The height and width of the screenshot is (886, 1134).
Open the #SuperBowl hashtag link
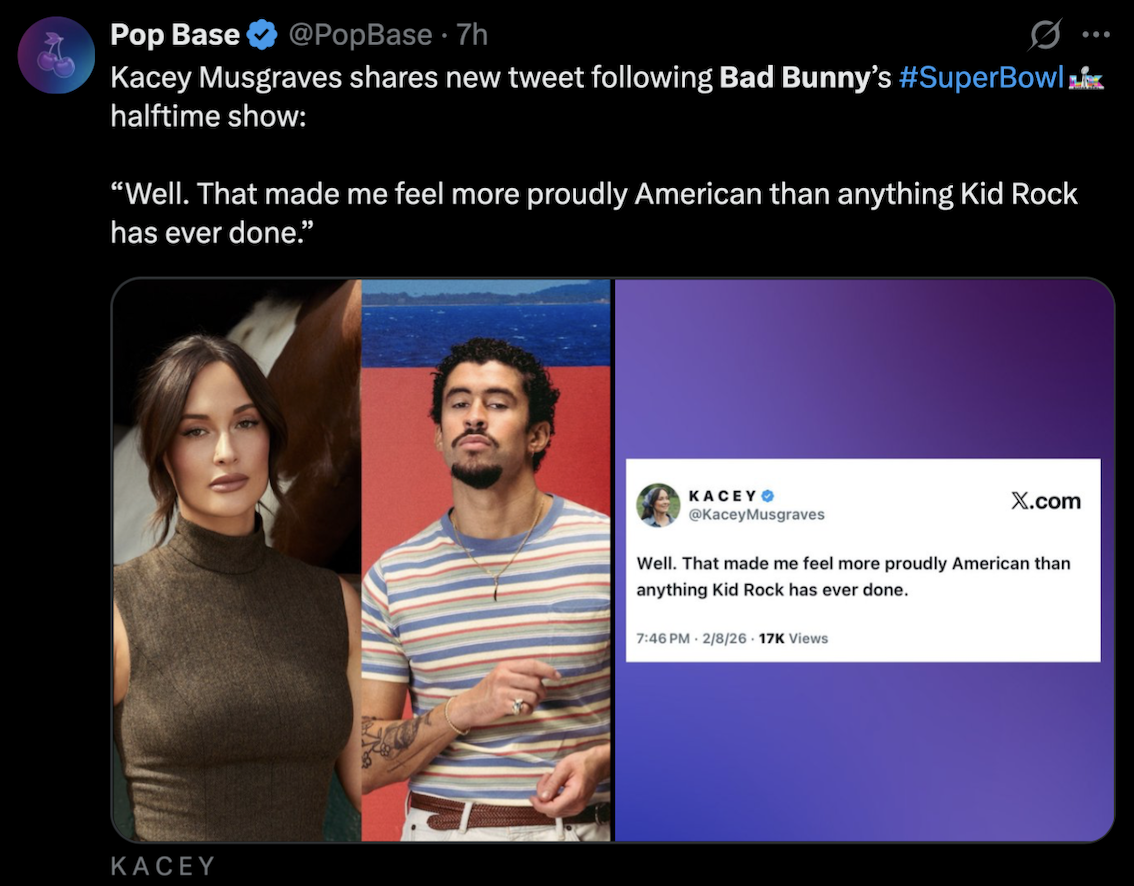pyautogui.click(x=981, y=77)
